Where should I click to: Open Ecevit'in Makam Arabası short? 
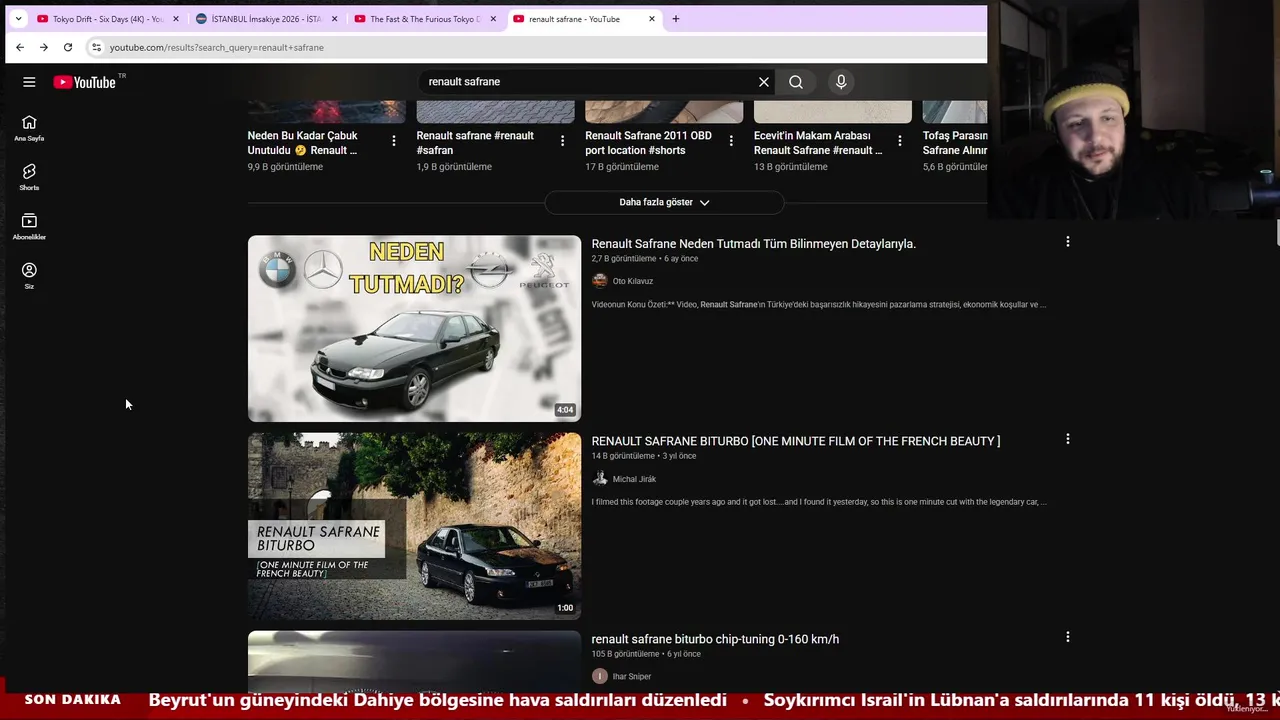pyautogui.click(x=818, y=143)
